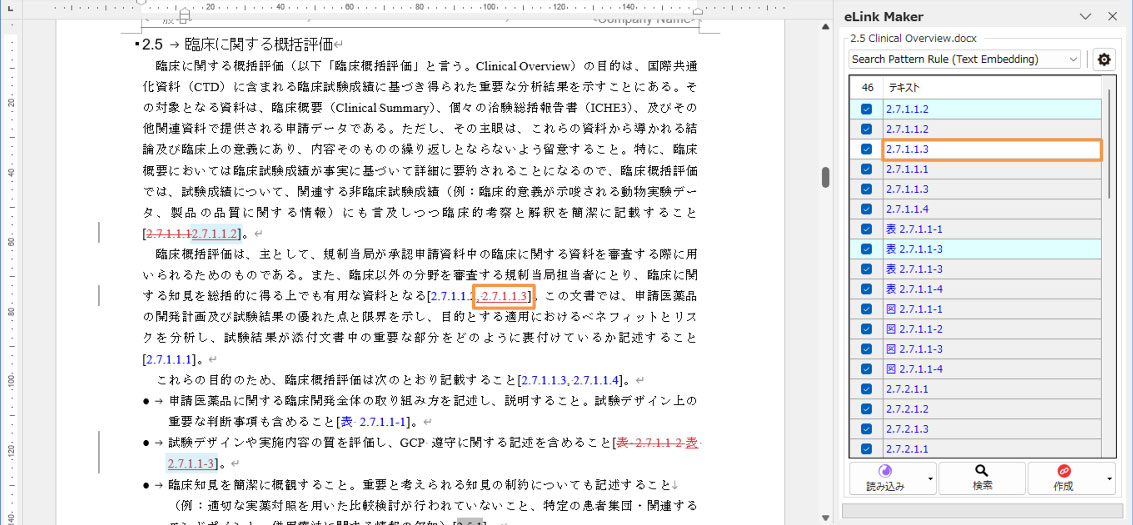Click the 2.7.1.1.1 list entry
The height and width of the screenshot is (525, 1133).
[x=905, y=169]
